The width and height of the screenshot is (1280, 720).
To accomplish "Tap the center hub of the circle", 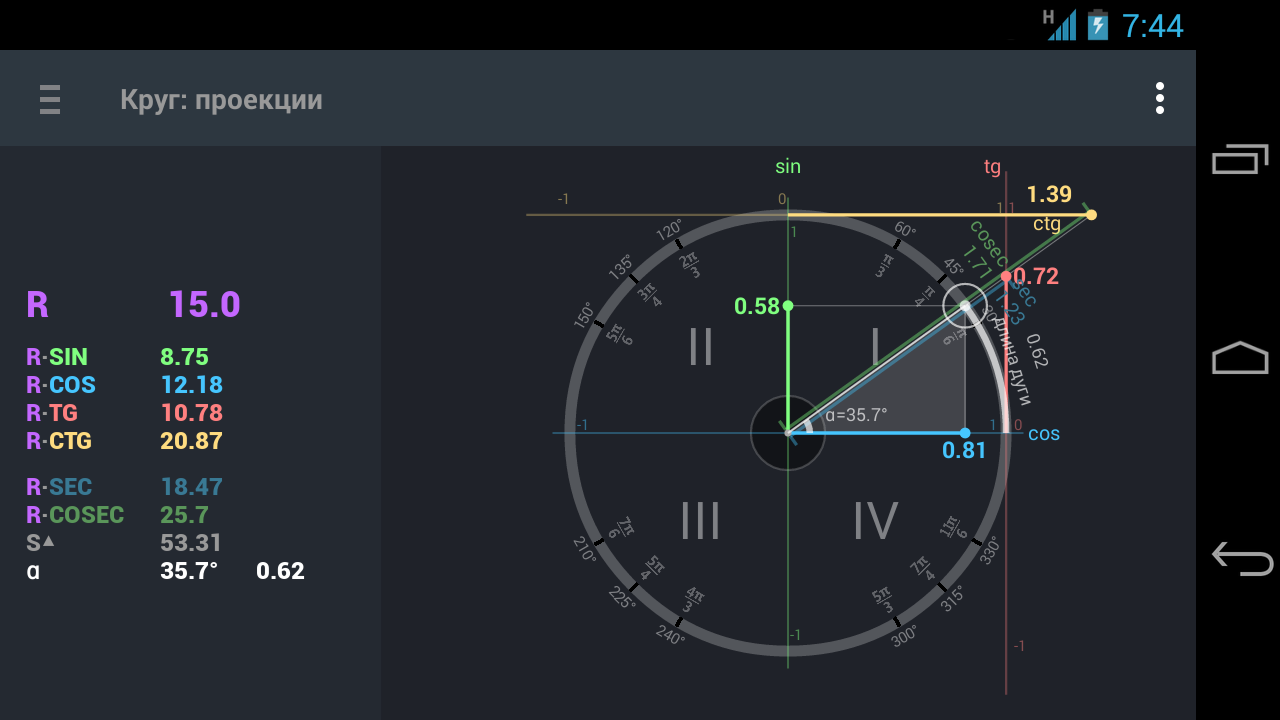I will click(x=788, y=433).
